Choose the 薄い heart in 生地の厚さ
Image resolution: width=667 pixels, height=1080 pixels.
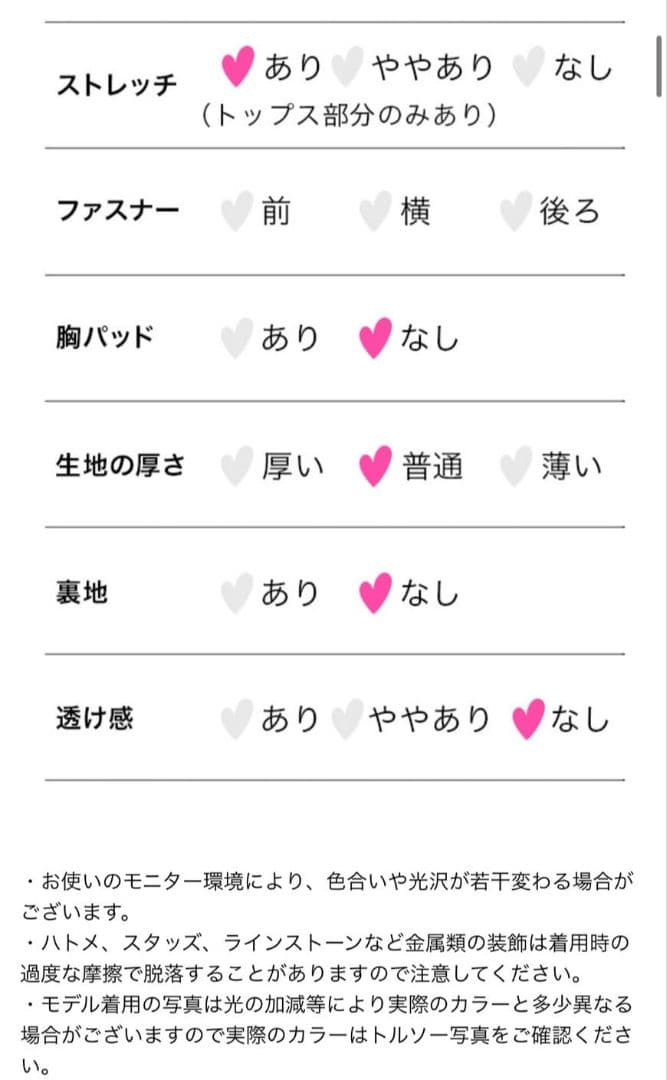pyautogui.click(x=515, y=467)
